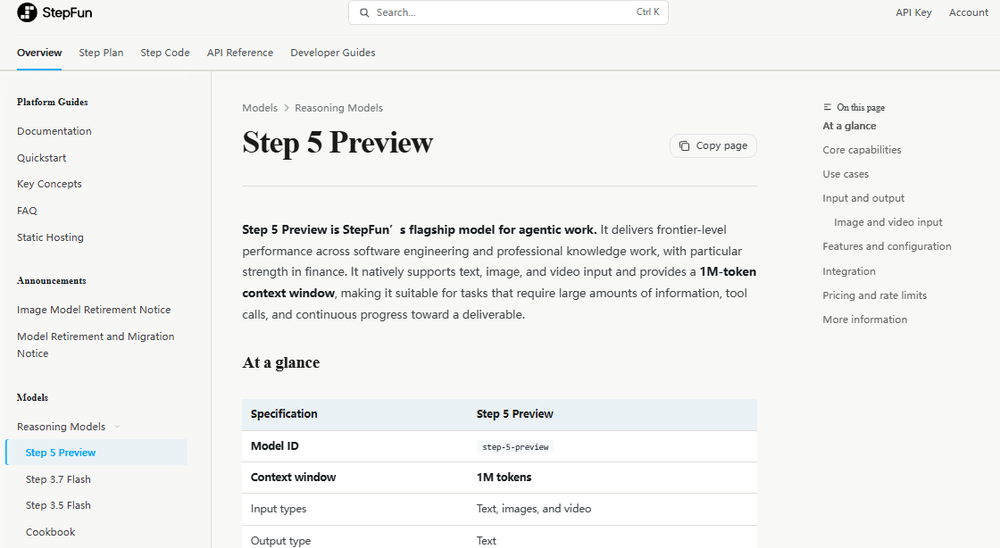Open the Cookbook sidebar item
1000x548 pixels.
(50, 532)
